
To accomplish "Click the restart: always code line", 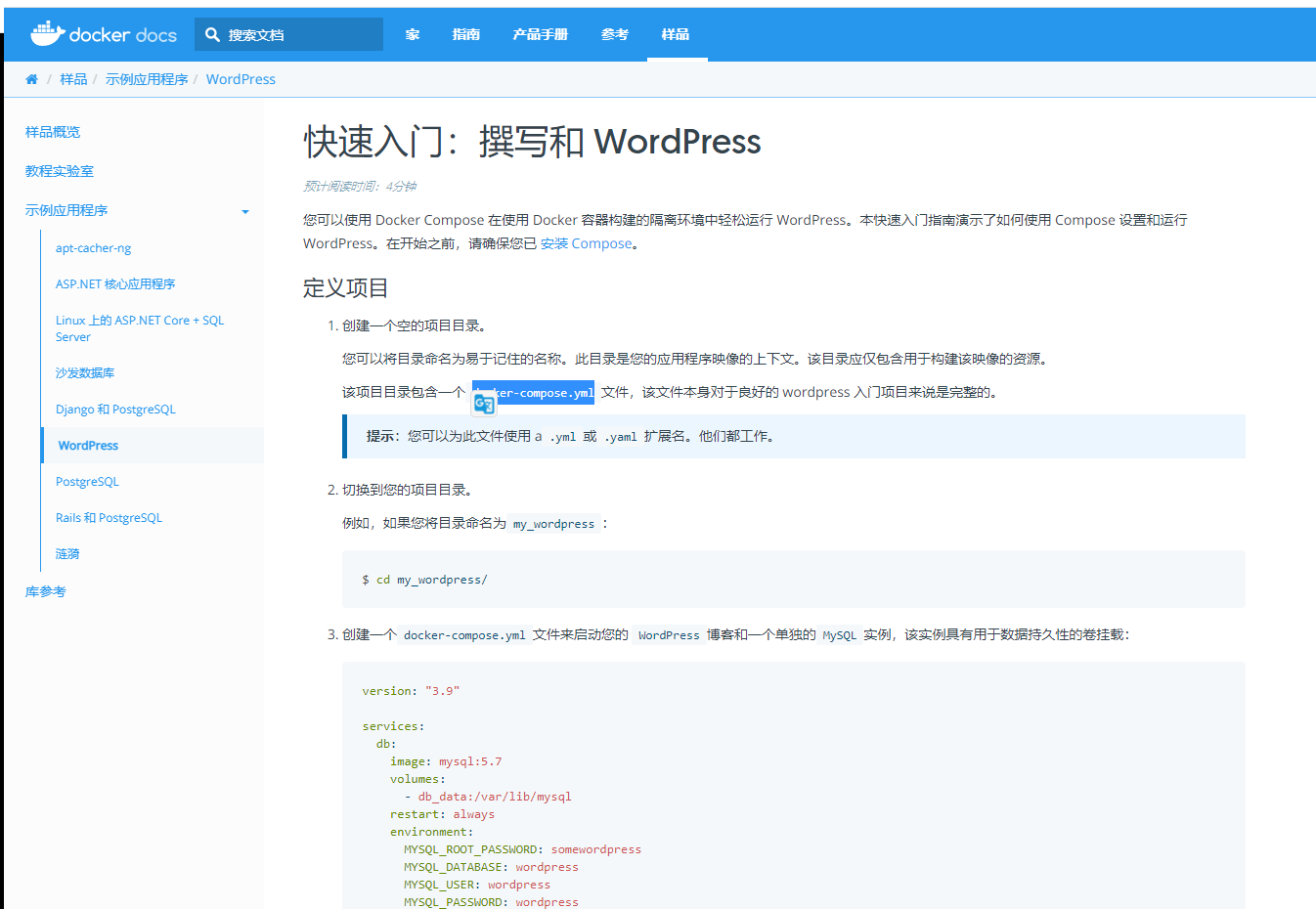I will (x=442, y=814).
